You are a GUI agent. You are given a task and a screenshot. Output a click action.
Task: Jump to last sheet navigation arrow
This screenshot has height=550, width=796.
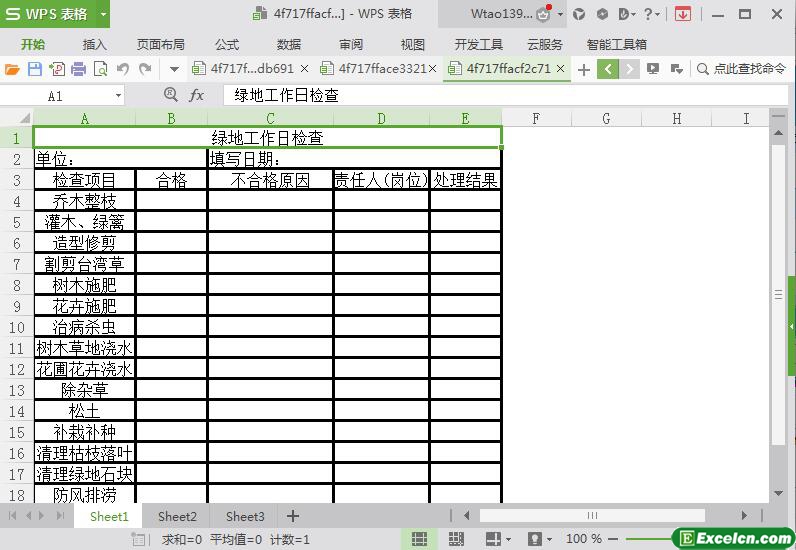[60, 516]
